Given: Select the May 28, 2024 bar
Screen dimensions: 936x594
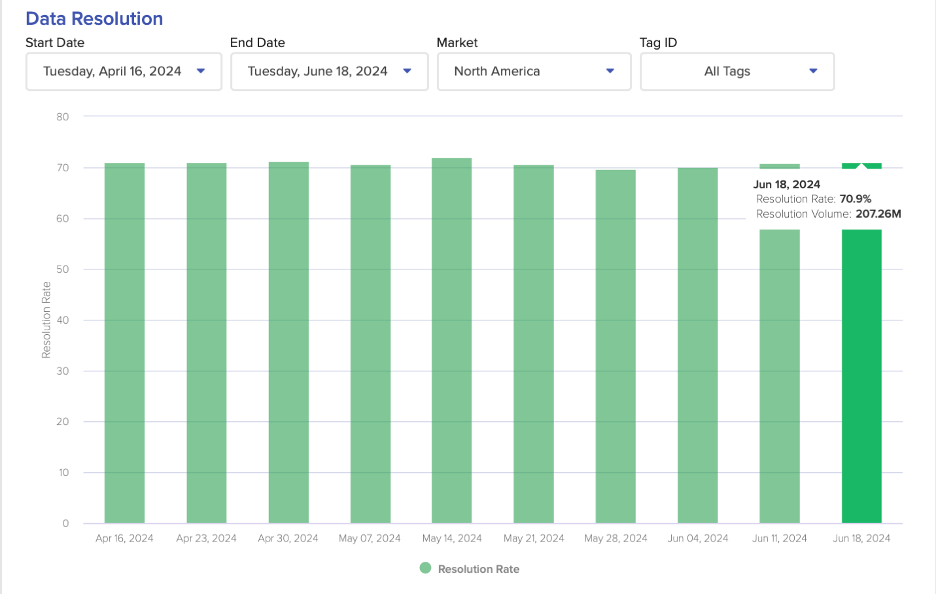Looking at the screenshot, I should 616,346.
